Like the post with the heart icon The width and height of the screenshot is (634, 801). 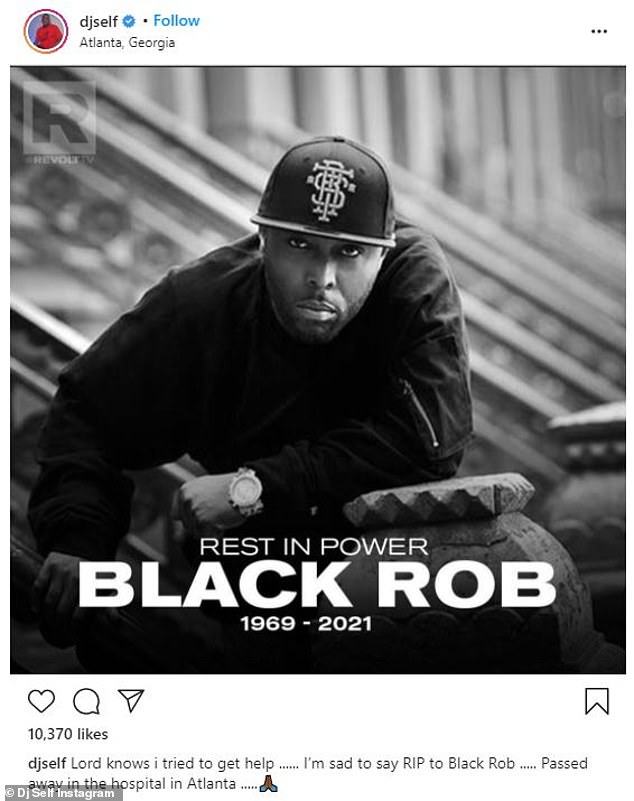coord(41,701)
